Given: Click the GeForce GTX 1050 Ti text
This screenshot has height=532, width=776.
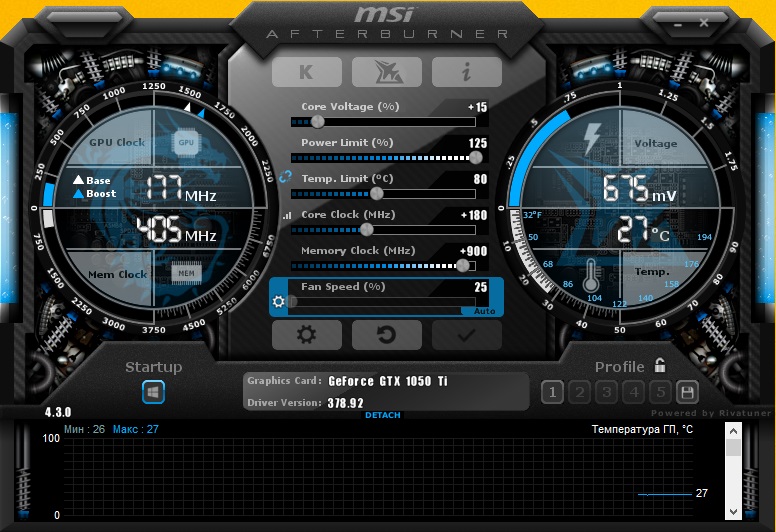Looking at the screenshot, I should coord(388,381).
